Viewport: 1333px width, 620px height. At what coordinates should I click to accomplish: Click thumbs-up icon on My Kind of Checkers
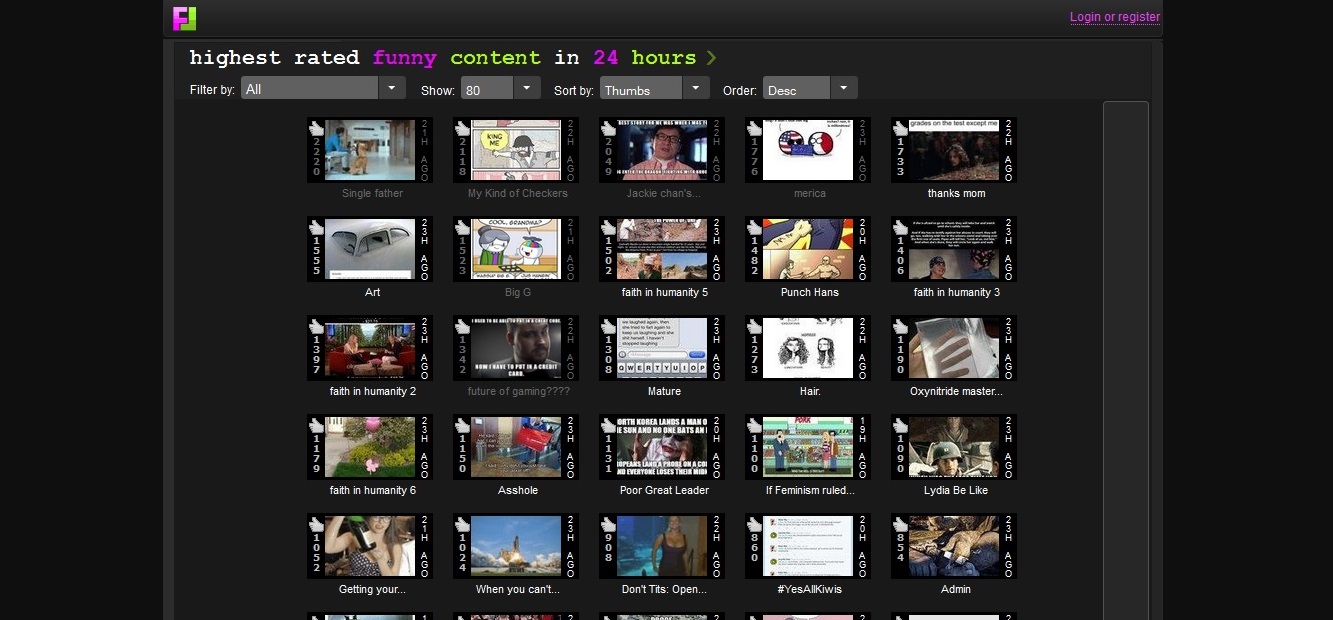[x=463, y=128]
